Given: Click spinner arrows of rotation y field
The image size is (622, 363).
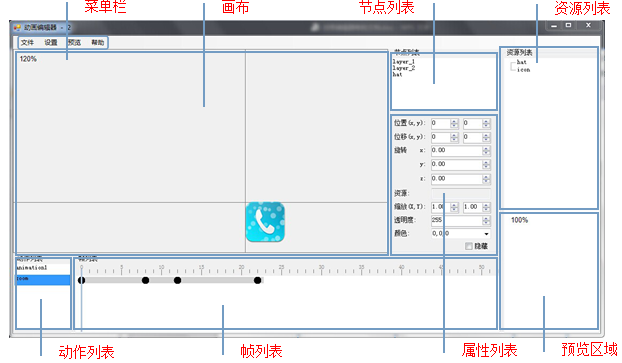Looking at the screenshot, I should click(486, 164).
